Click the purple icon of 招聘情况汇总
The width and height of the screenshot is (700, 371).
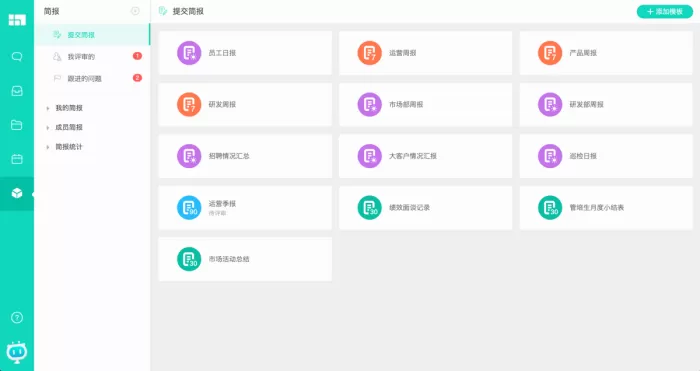pyautogui.click(x=189, y=156)
